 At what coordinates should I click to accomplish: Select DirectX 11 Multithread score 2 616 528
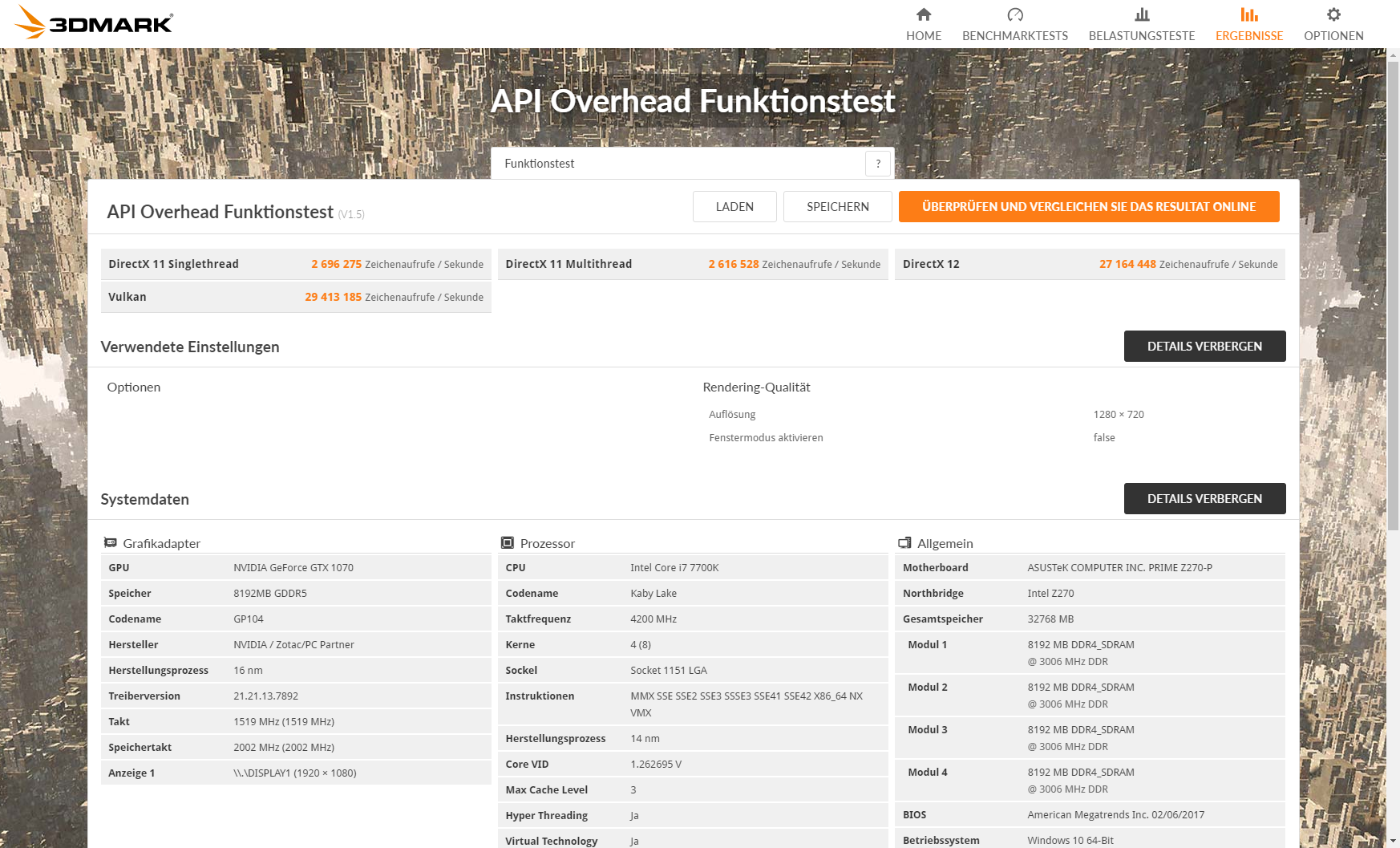(x=733, y=264)
